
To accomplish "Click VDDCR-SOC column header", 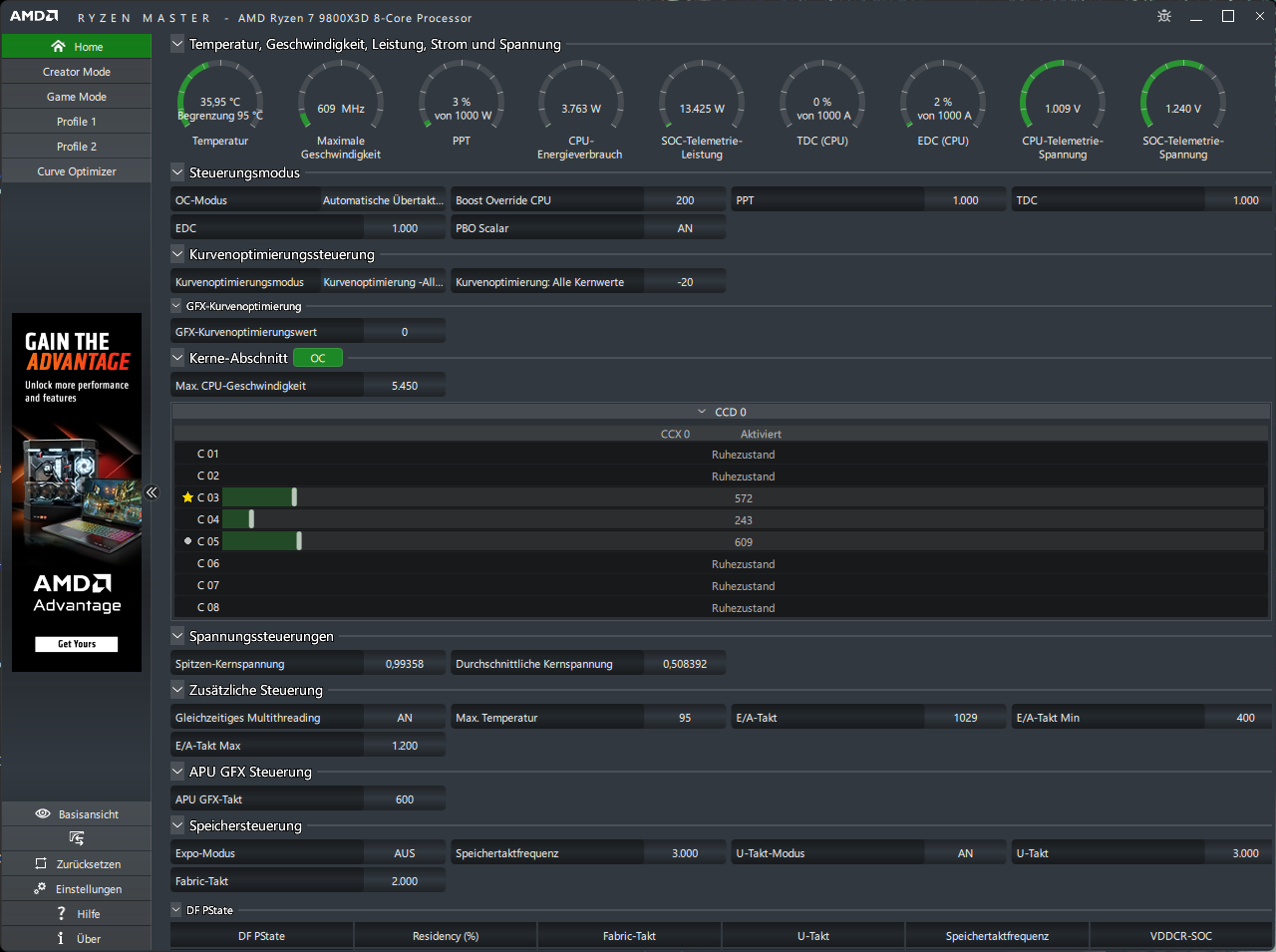I will pyautogui.click(x=1181, y=936).
